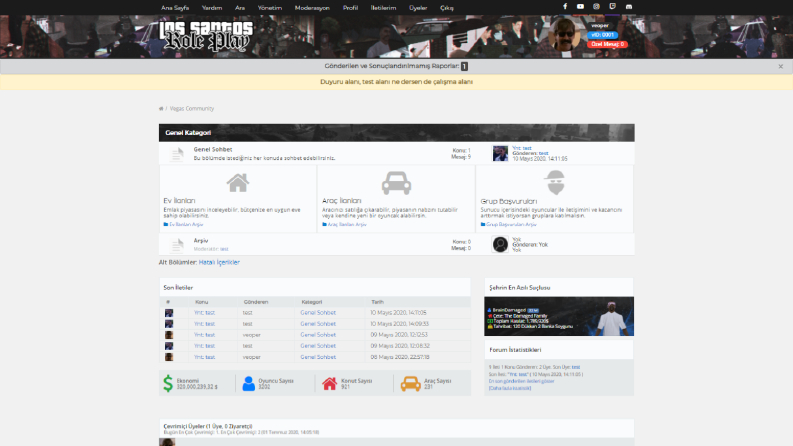Open the Profil menu item
The image size is (793, 446).
[350, 8]
